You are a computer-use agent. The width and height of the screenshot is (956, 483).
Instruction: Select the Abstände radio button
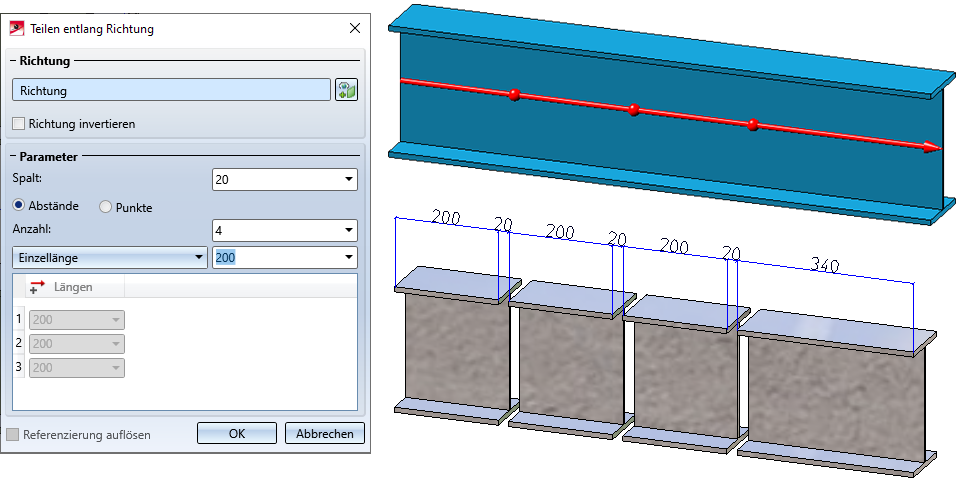point(19,206)
